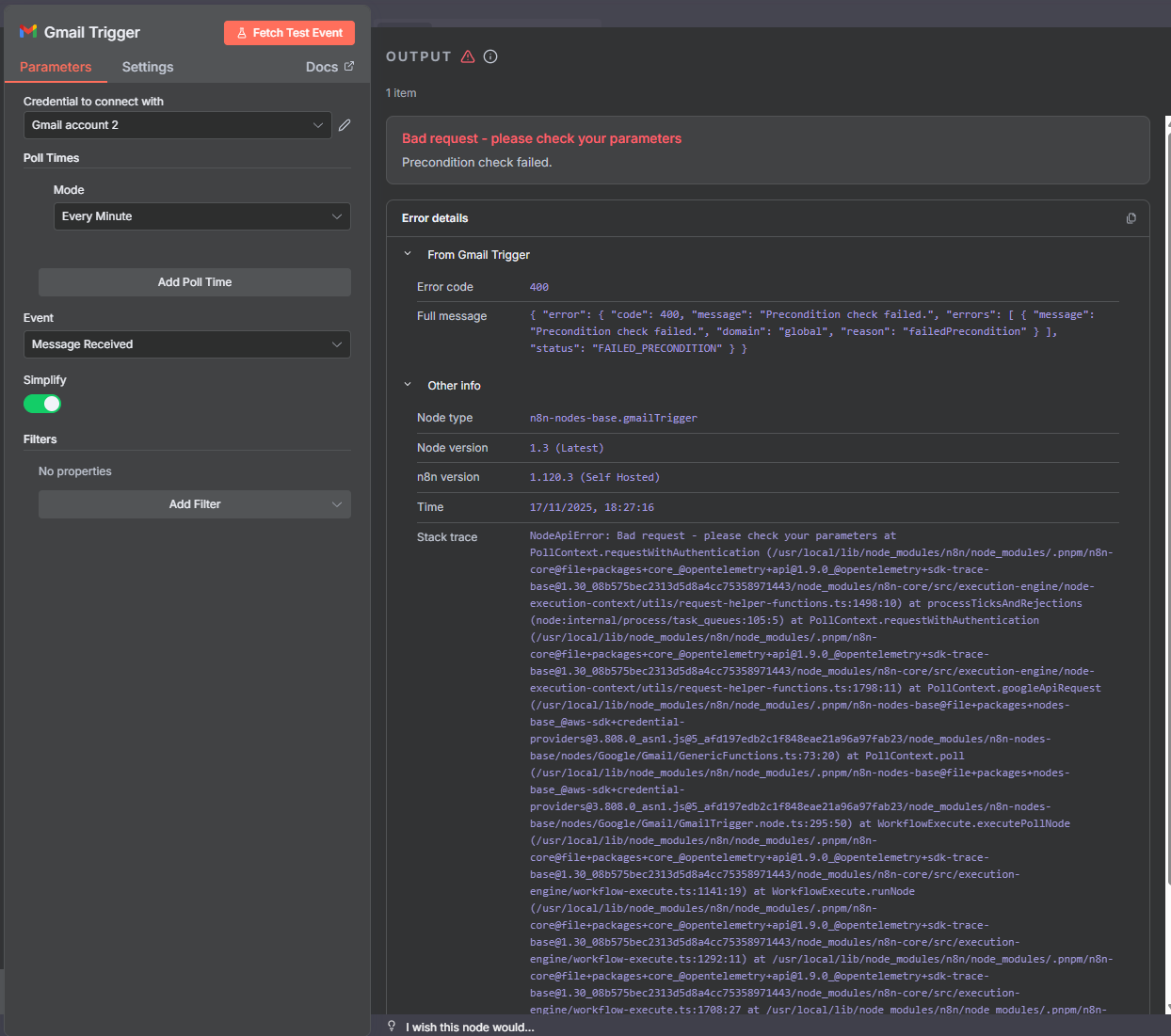Viewport: 1171px width, 1036px height.
Task: Switch to the Settings tab
Action: (148, 67)
